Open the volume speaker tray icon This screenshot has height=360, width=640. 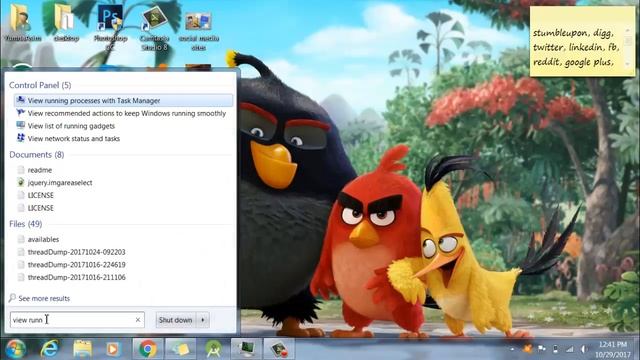[x=584, y=349]
